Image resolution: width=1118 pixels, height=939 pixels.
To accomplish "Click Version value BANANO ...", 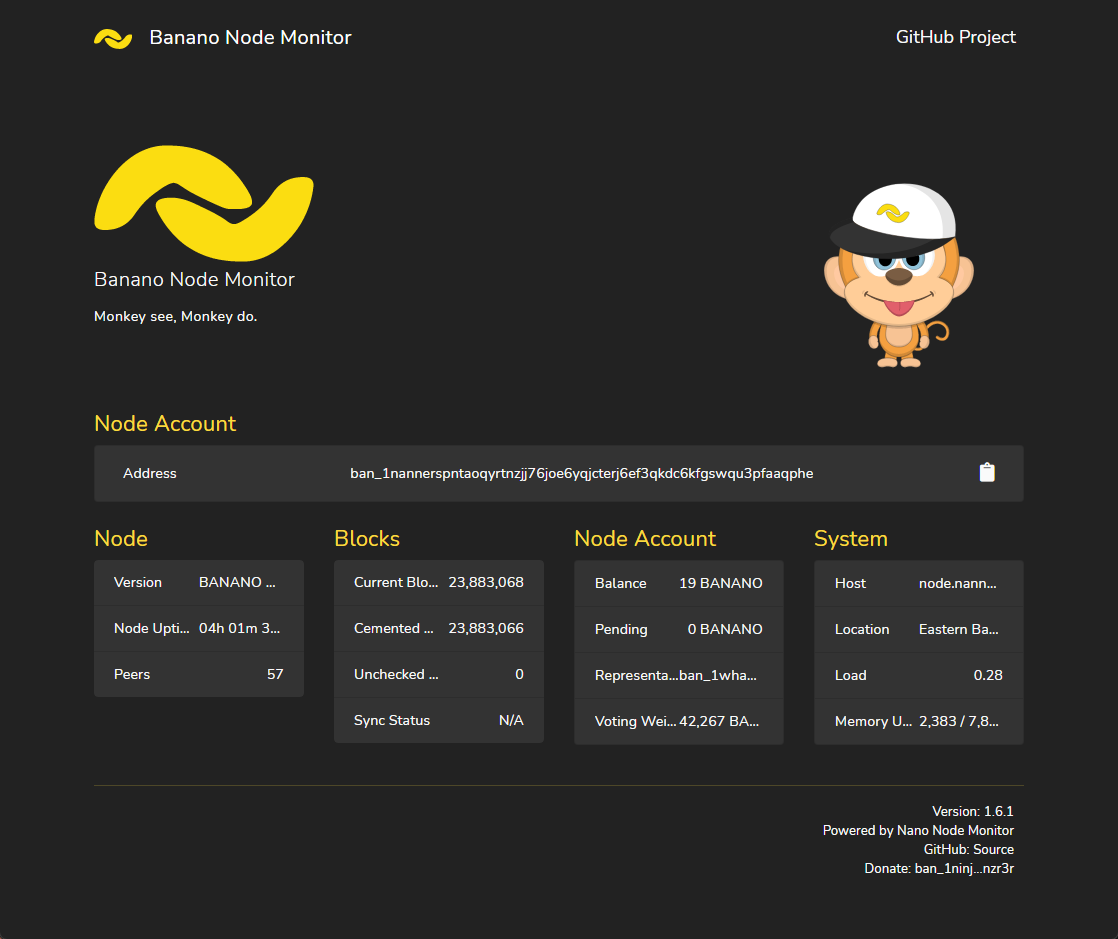I will (237, 583).
